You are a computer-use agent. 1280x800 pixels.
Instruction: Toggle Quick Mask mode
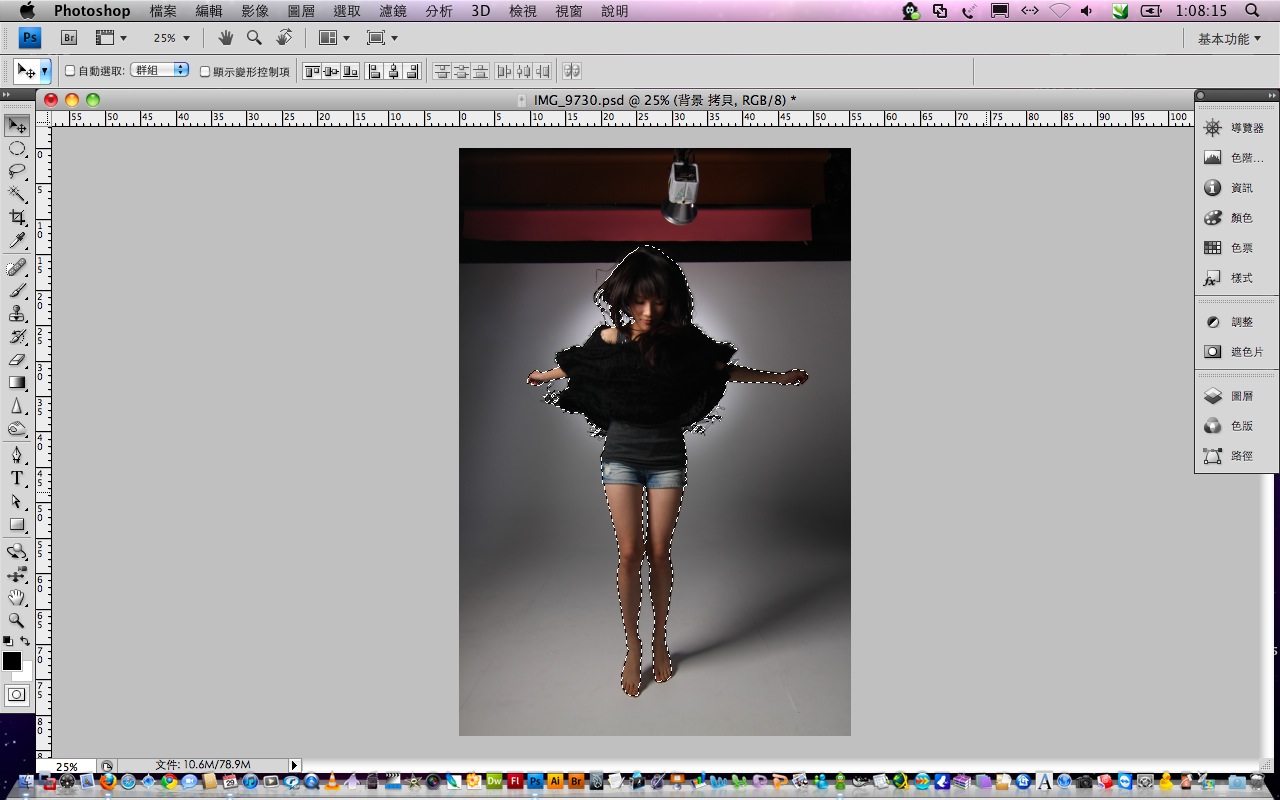point(17,695)
